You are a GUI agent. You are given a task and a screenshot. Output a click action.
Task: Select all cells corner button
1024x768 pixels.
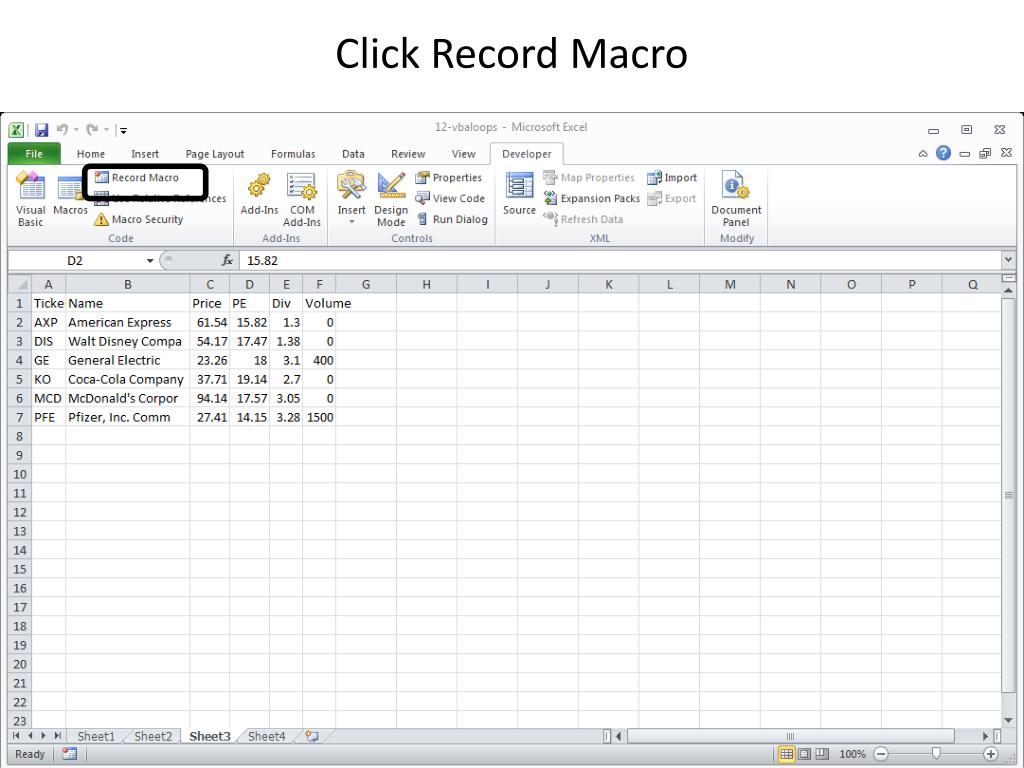click(20, 285)
